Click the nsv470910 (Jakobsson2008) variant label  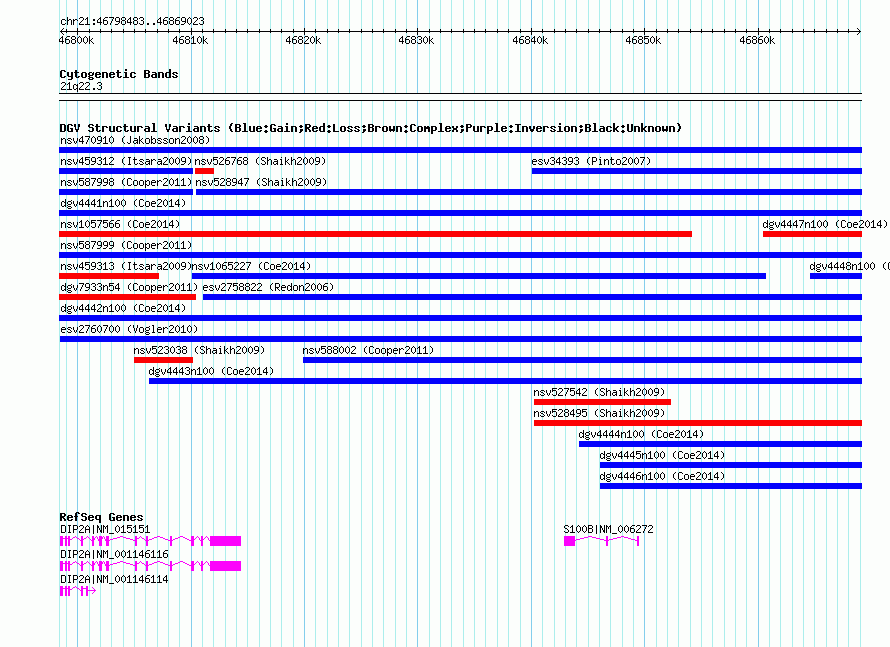[135, 140]
